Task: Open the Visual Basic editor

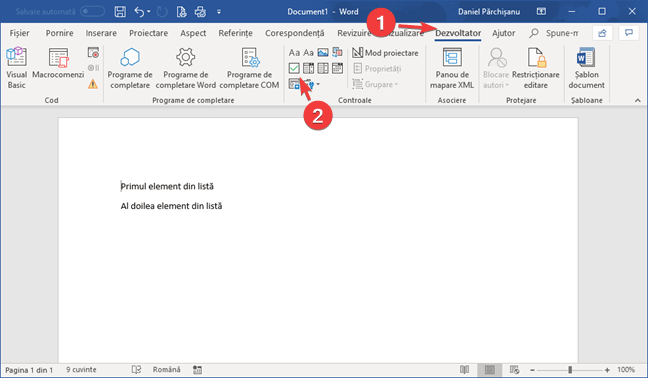Action: (17, 68)
